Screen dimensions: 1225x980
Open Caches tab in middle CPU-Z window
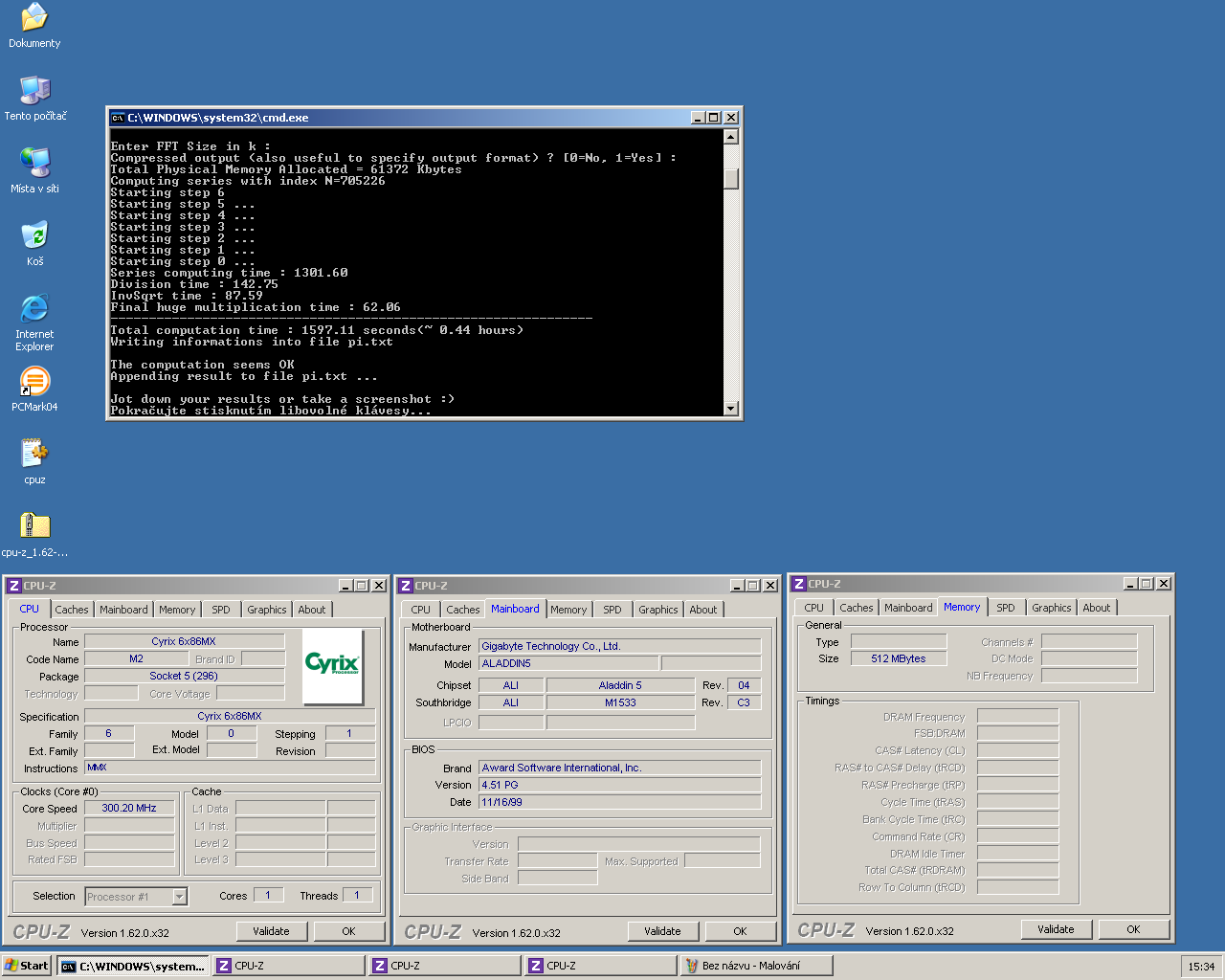463,610
